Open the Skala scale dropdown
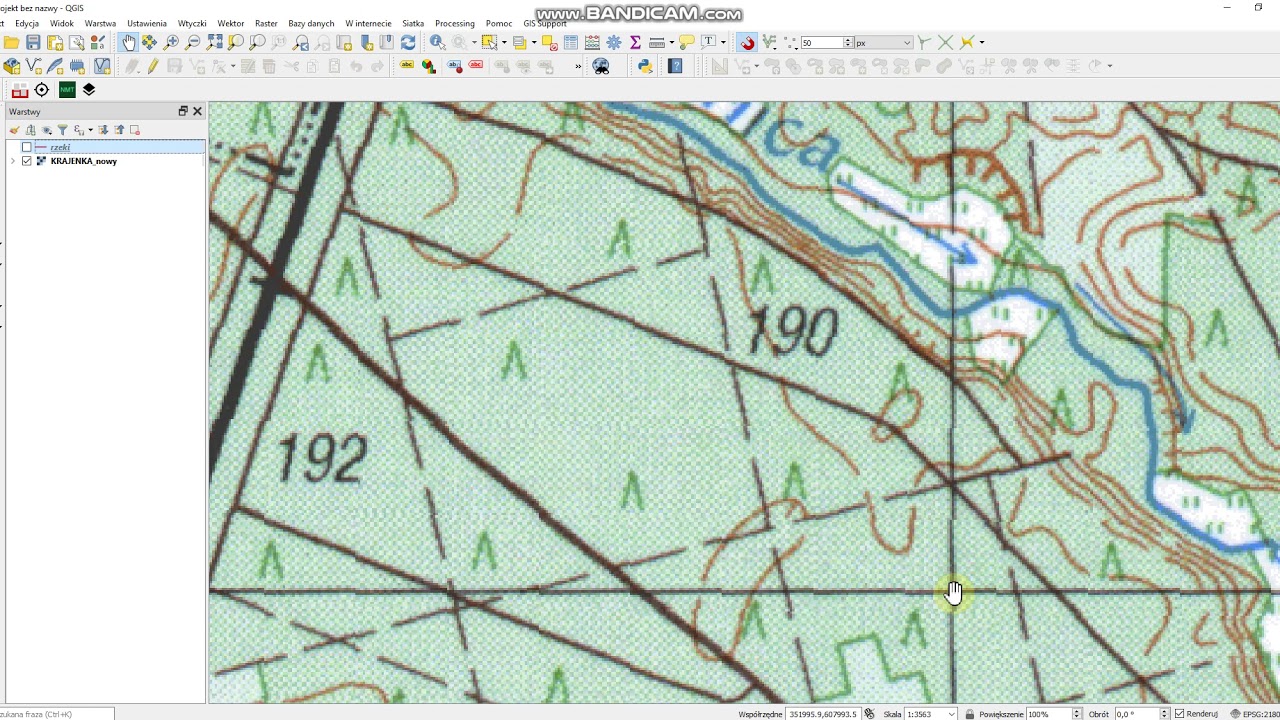 point(953,714)
